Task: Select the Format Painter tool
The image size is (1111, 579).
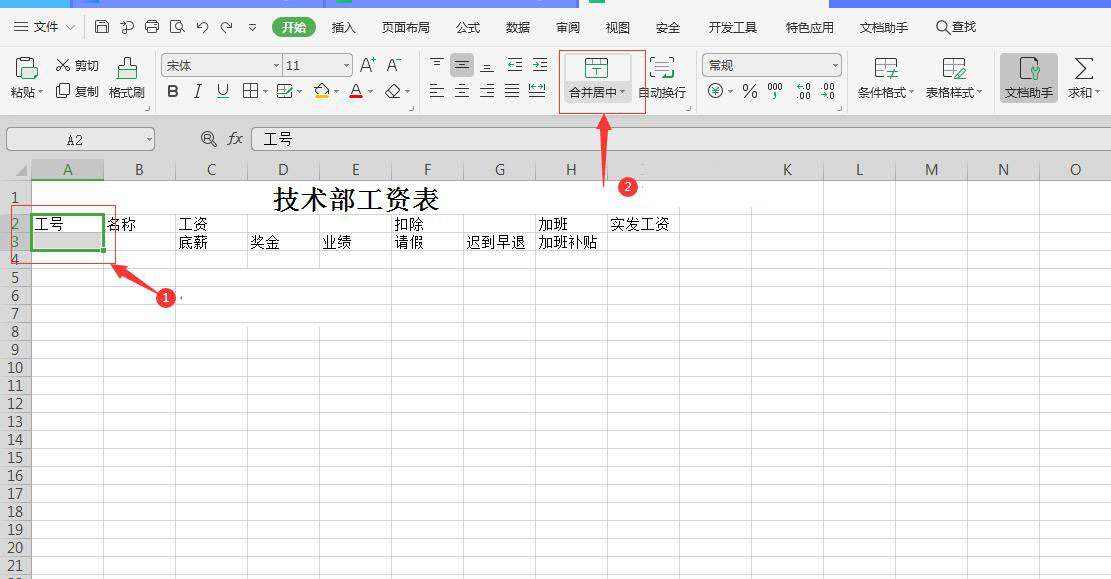Action: click(x=126, y=79)
